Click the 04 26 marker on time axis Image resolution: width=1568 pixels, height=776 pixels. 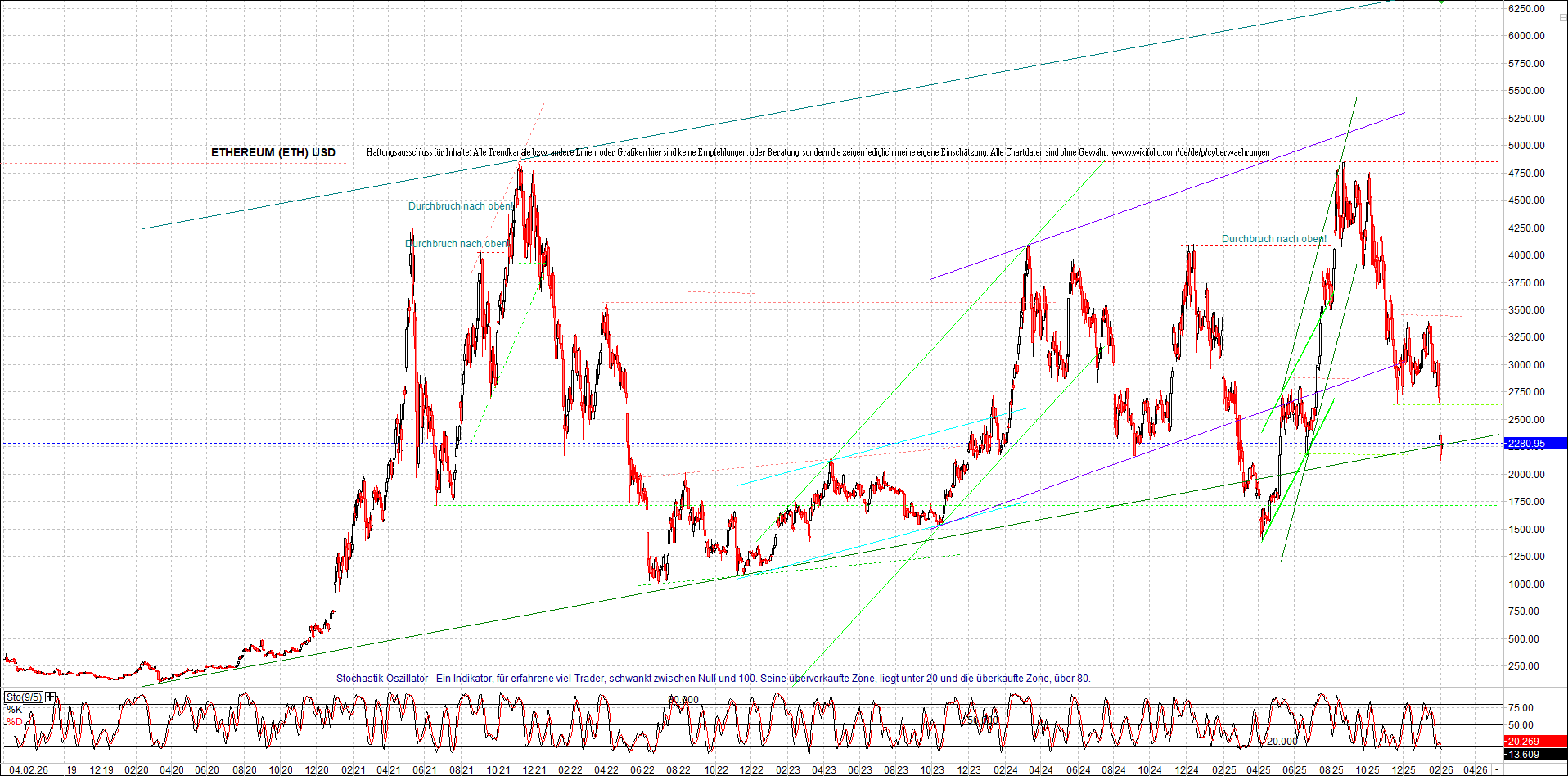tap(1476, 770)
